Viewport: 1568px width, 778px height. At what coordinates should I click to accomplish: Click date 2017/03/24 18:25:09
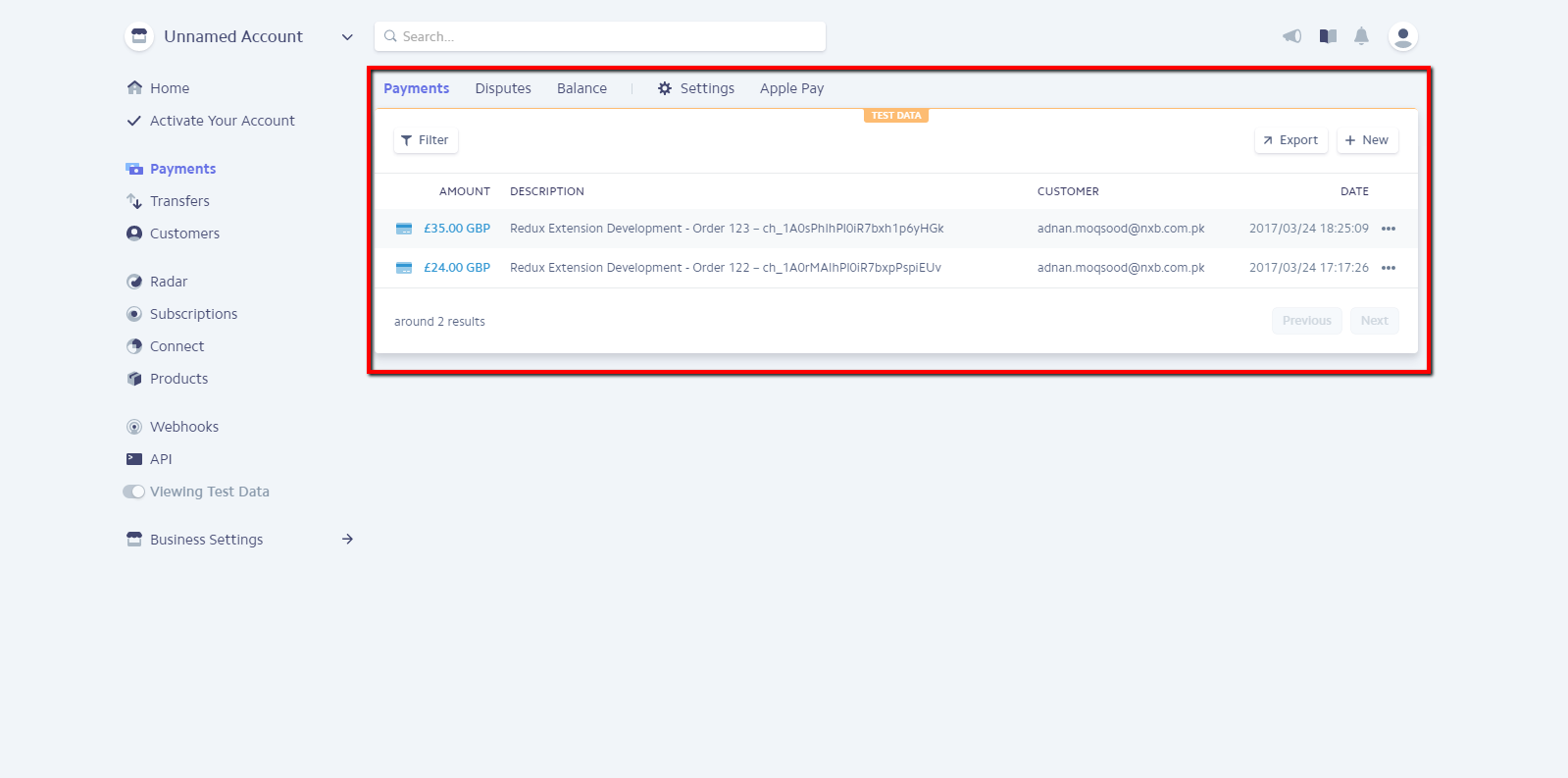[1309, 229]
